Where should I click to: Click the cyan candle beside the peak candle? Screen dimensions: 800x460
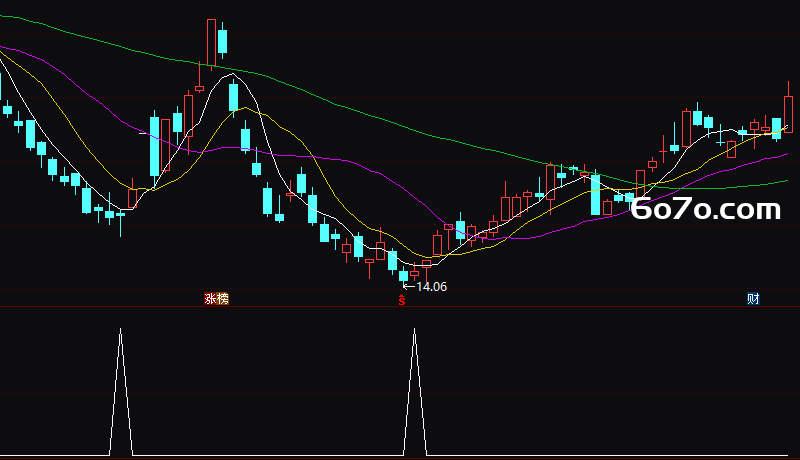(222, 41)
